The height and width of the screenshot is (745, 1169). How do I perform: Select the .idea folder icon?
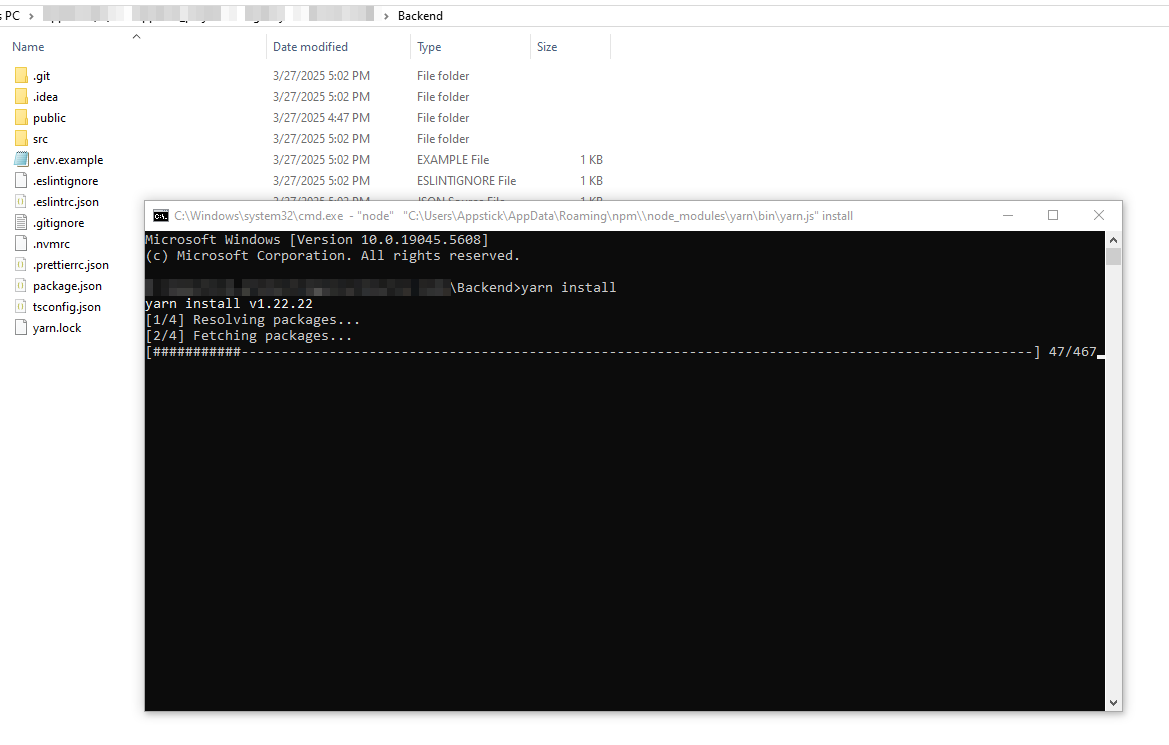pyautogui.click(x=21, y=97)
